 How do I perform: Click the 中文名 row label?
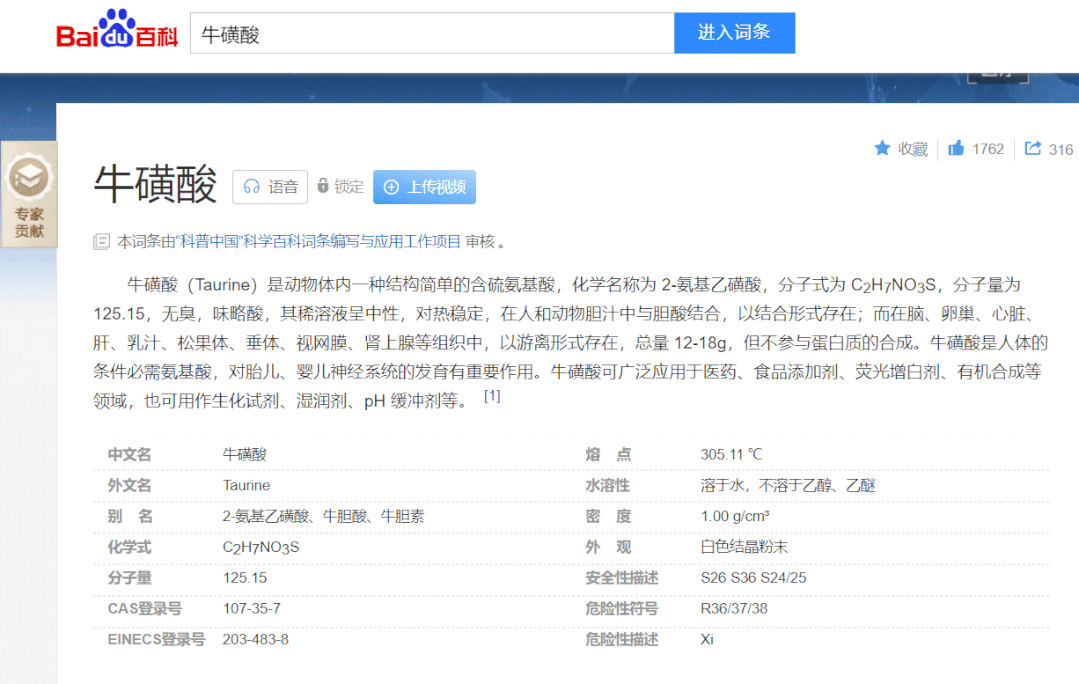coord(129,454)
